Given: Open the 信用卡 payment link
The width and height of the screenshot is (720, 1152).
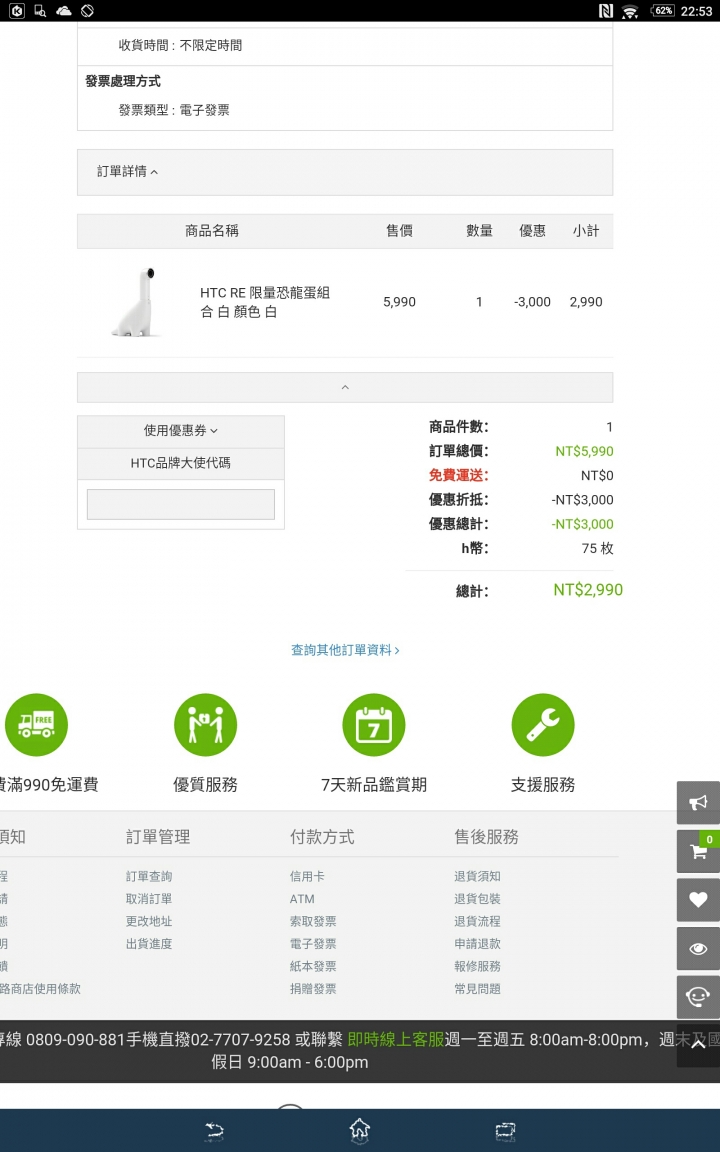Looking at the screenshot, I should point(307,876).
